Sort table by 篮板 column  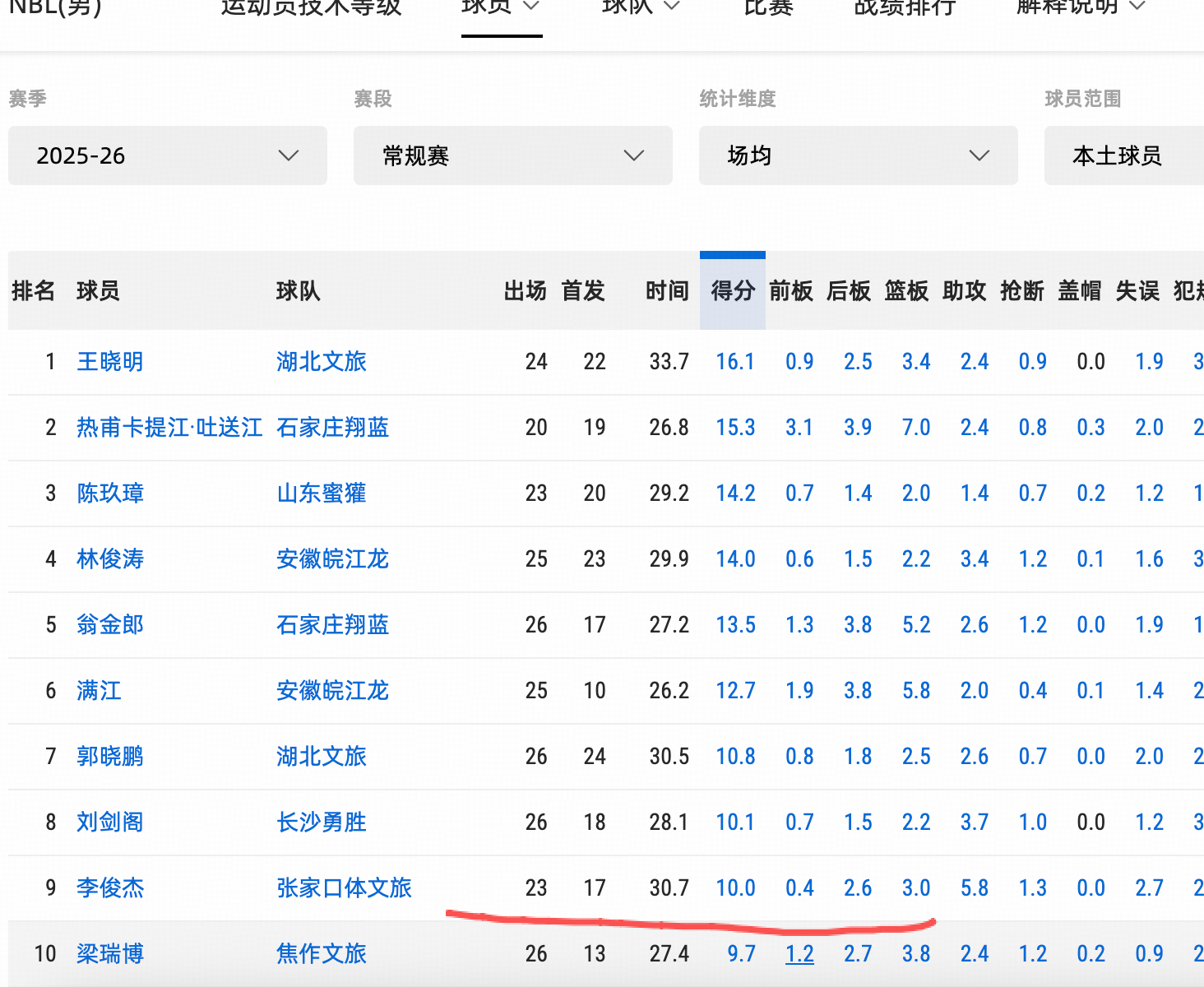pos(906,291)
